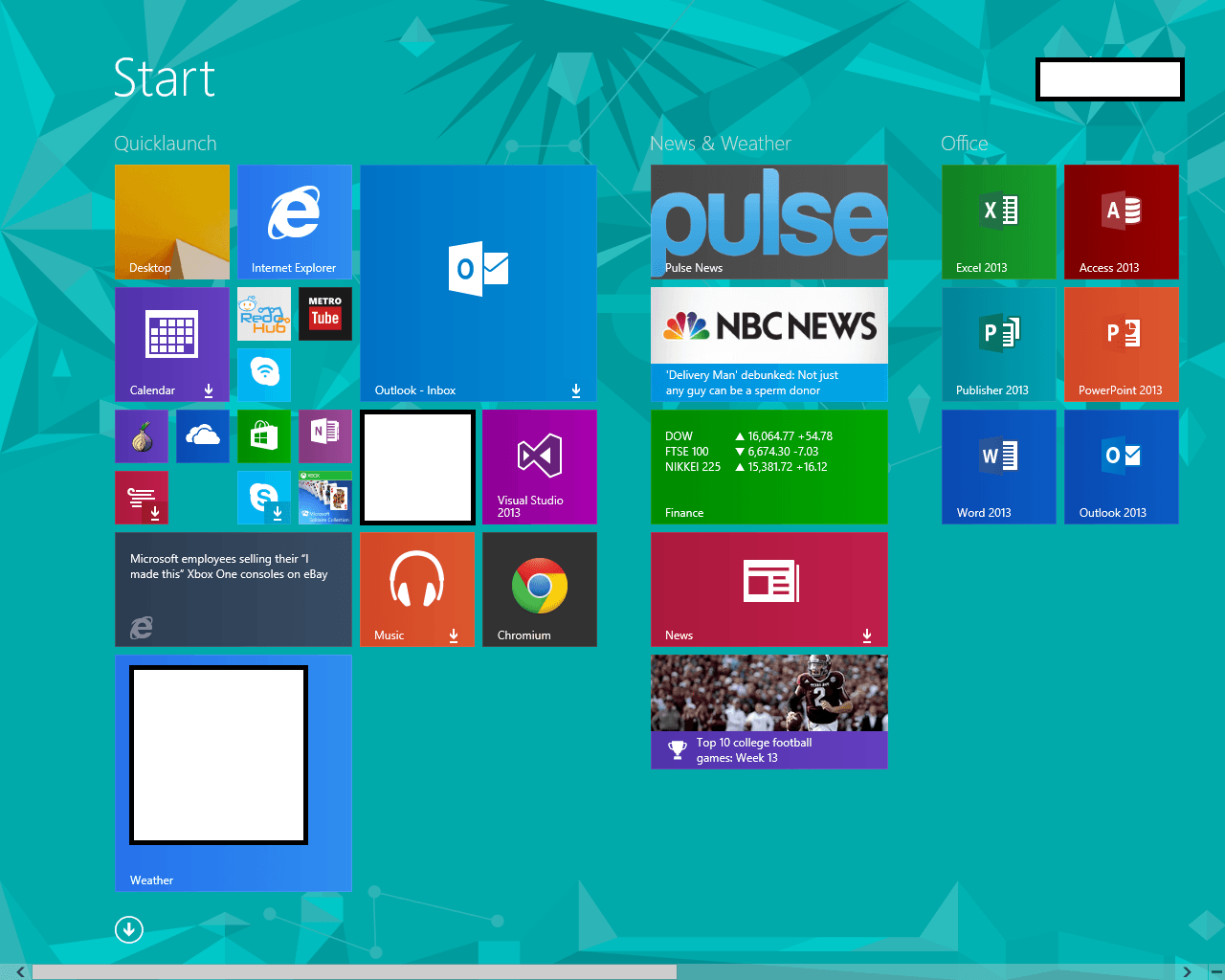Screen dimensions: 1225x980
Task: Launch Word 2013 tile
Action: [x=999, y=467]
